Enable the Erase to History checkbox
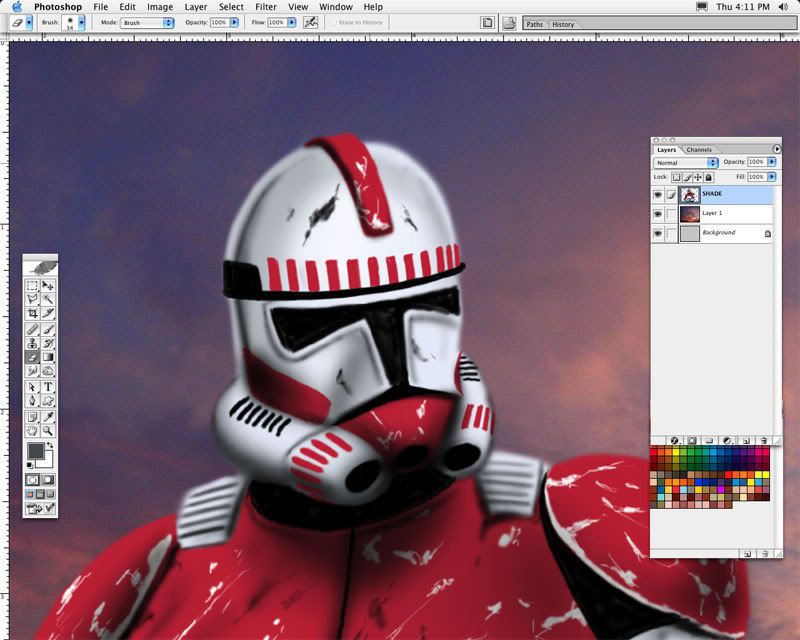 pos(334,22)
